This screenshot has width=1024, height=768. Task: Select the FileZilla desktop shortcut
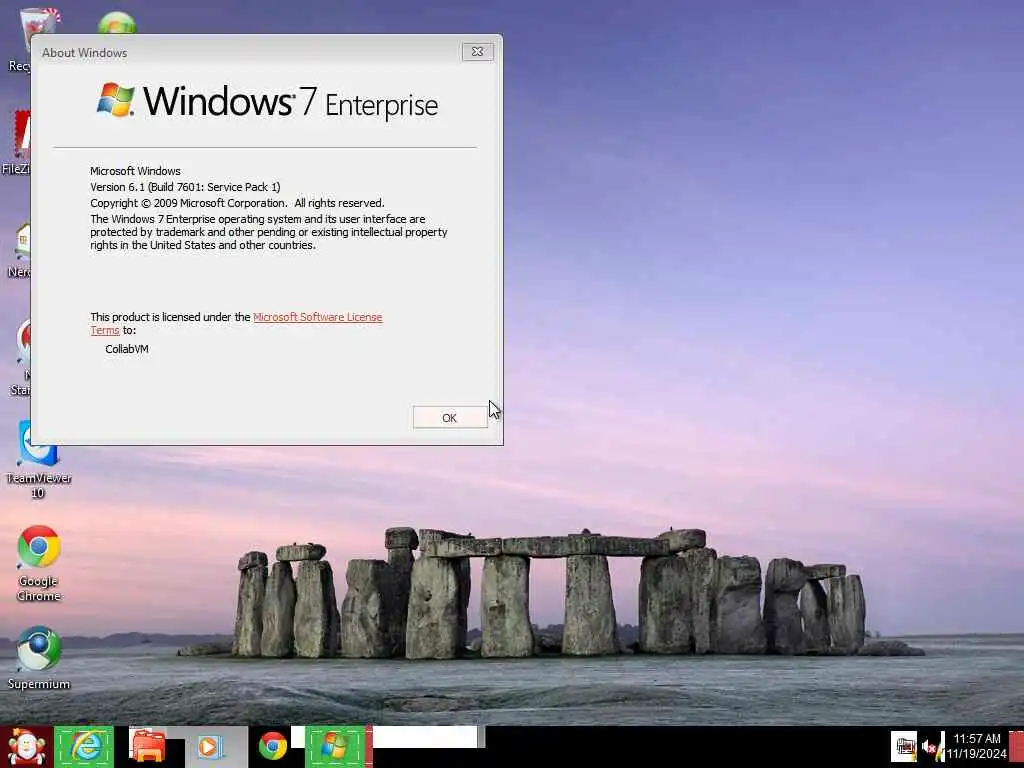pos(16,142)
